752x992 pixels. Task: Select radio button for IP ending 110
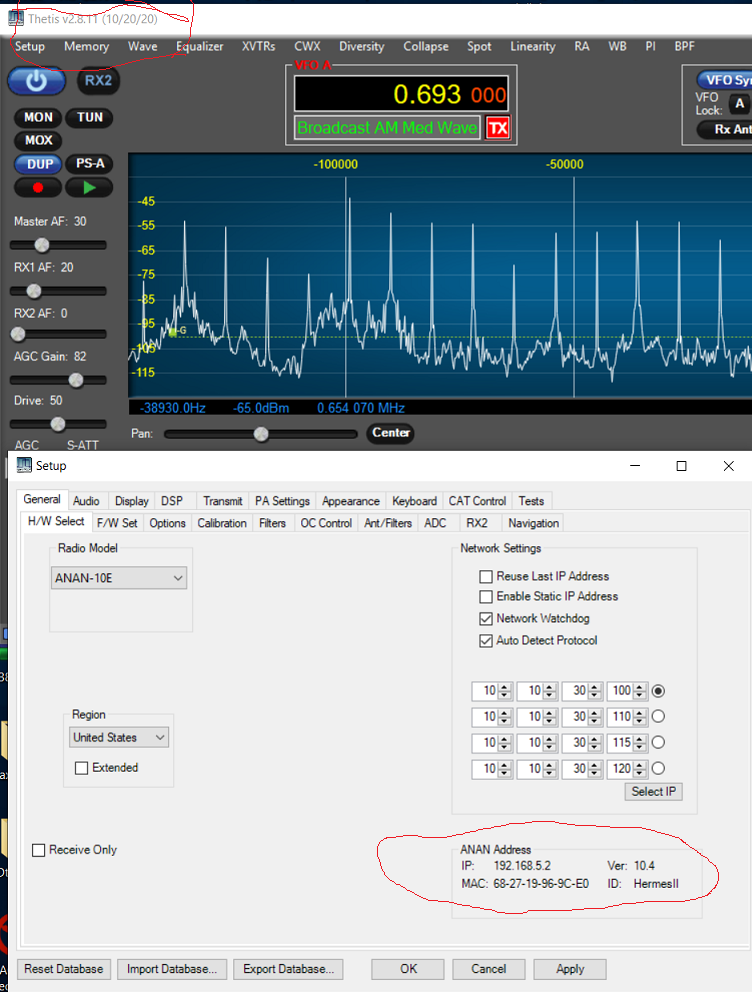658,717
